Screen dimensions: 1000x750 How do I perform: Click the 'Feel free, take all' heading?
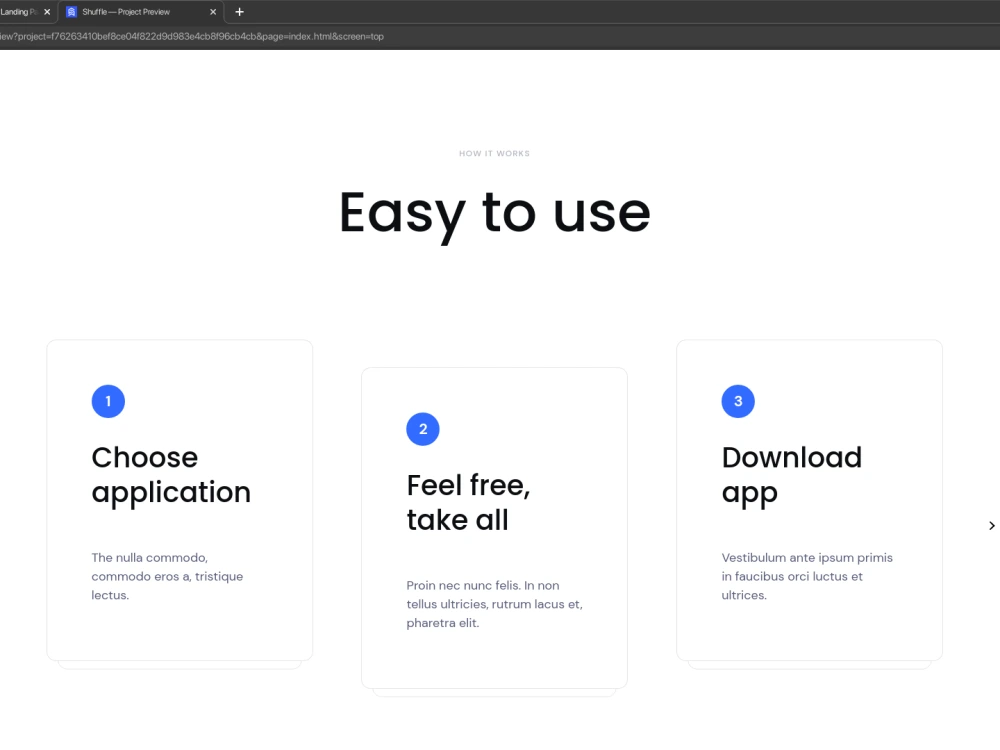(x=468, y=503)
